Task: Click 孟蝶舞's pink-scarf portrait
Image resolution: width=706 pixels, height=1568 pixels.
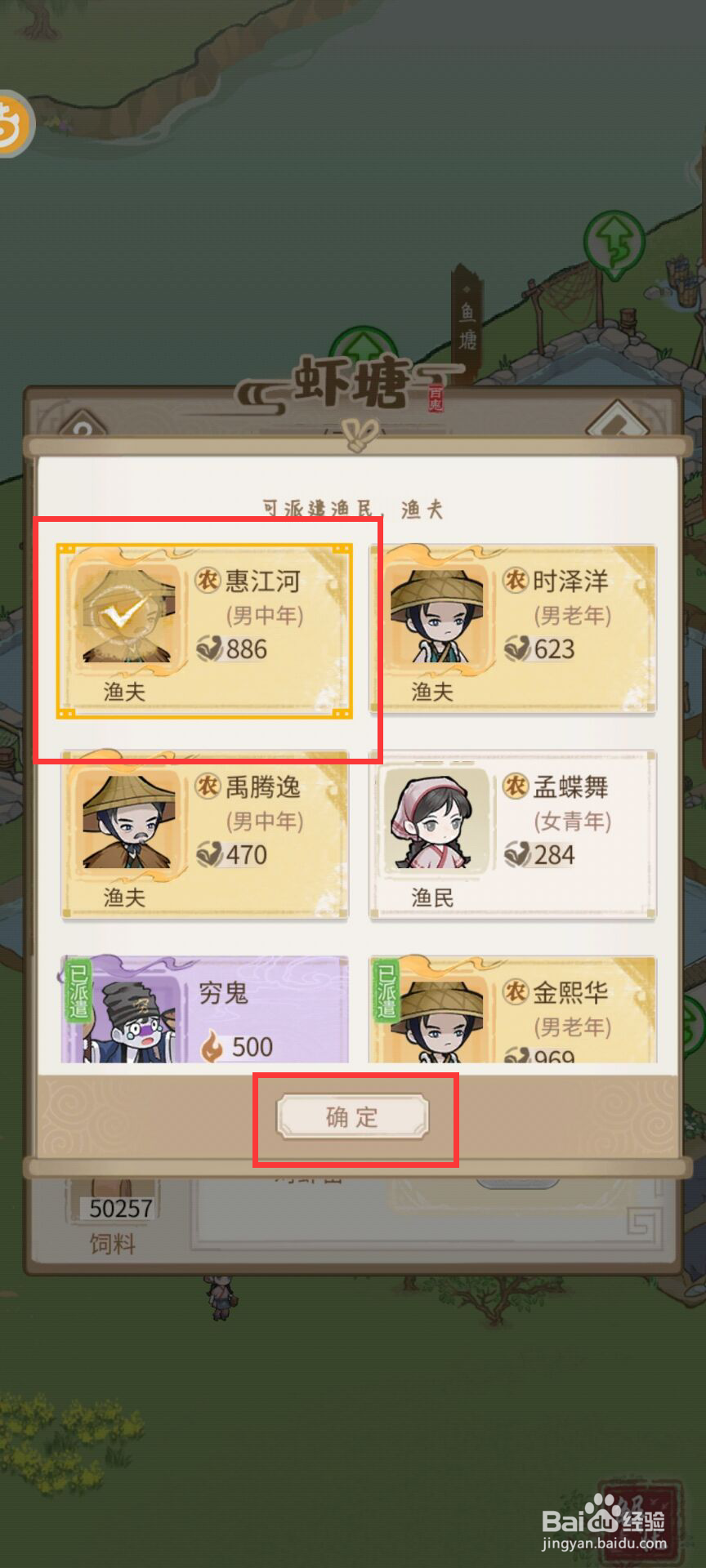Action: click(434, 821)
